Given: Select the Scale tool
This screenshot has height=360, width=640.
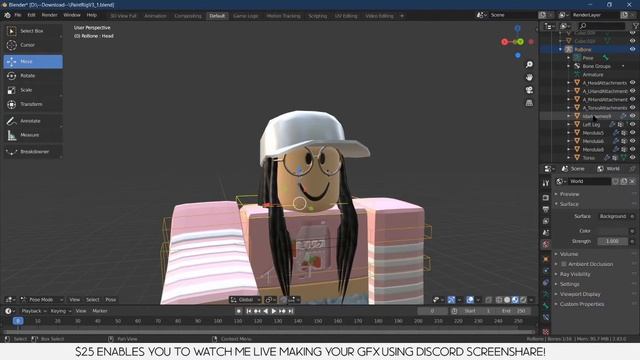Looking at the screenshot, I should tap(33, 90).
